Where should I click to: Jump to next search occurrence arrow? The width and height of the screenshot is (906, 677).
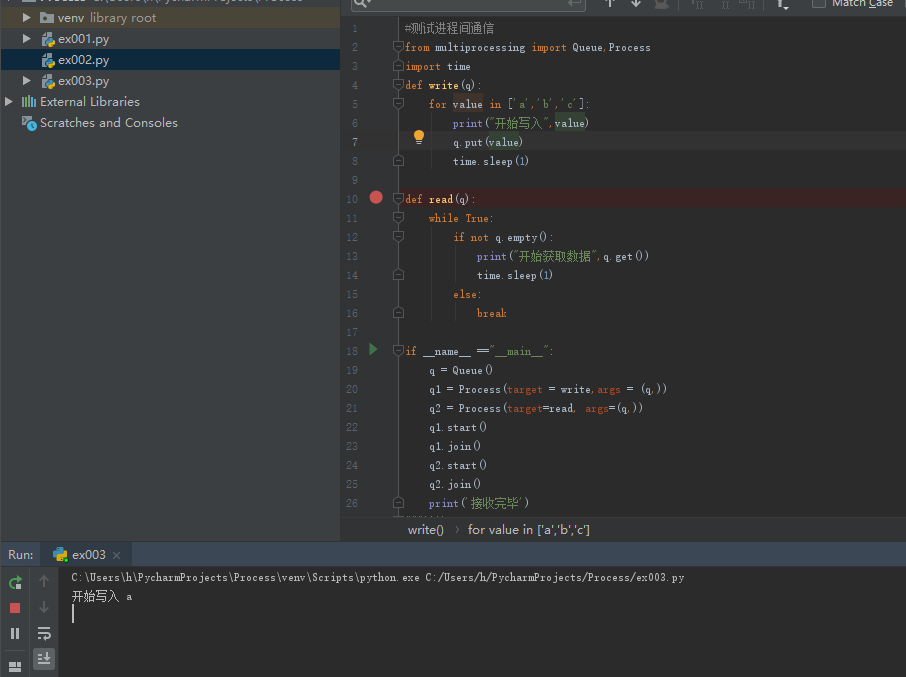pos(636,3)
